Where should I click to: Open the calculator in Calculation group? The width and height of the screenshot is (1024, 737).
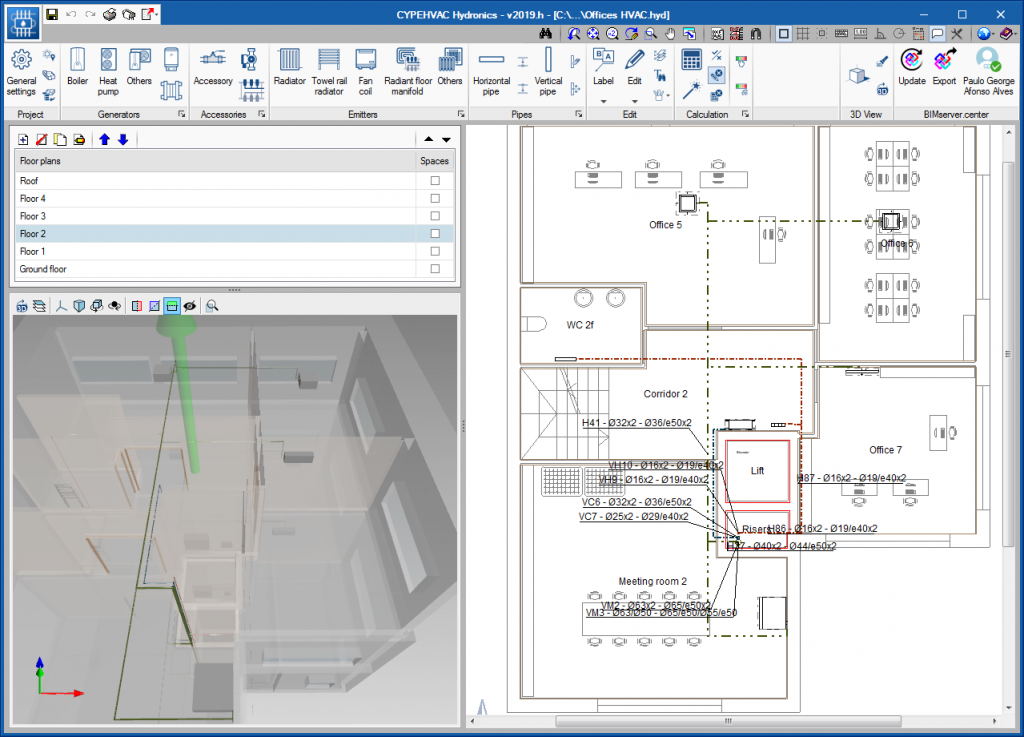[691, 59]
